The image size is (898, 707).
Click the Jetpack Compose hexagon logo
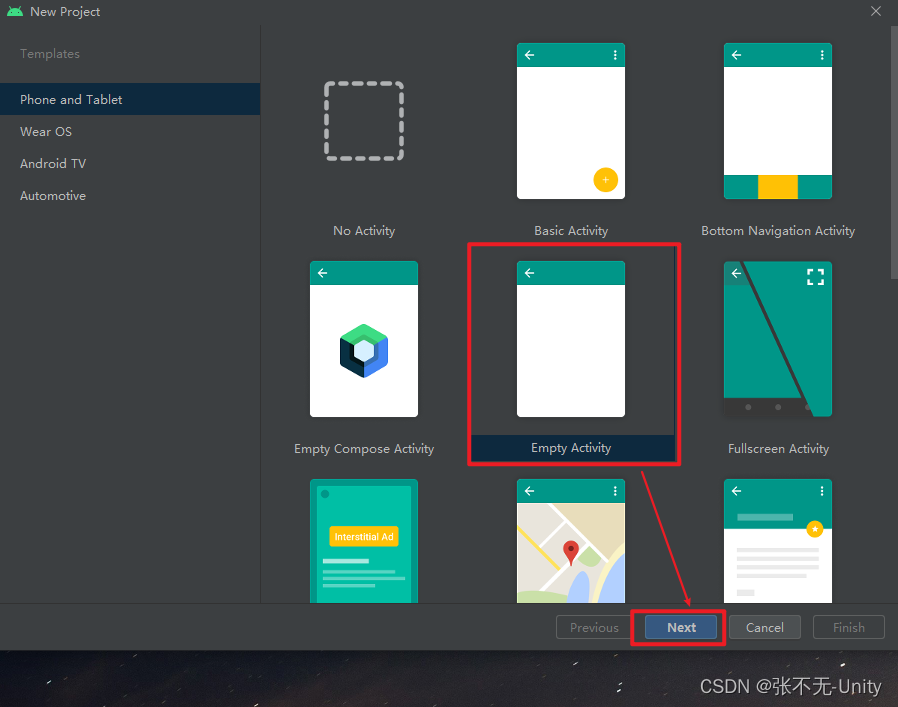coord(364,351)
